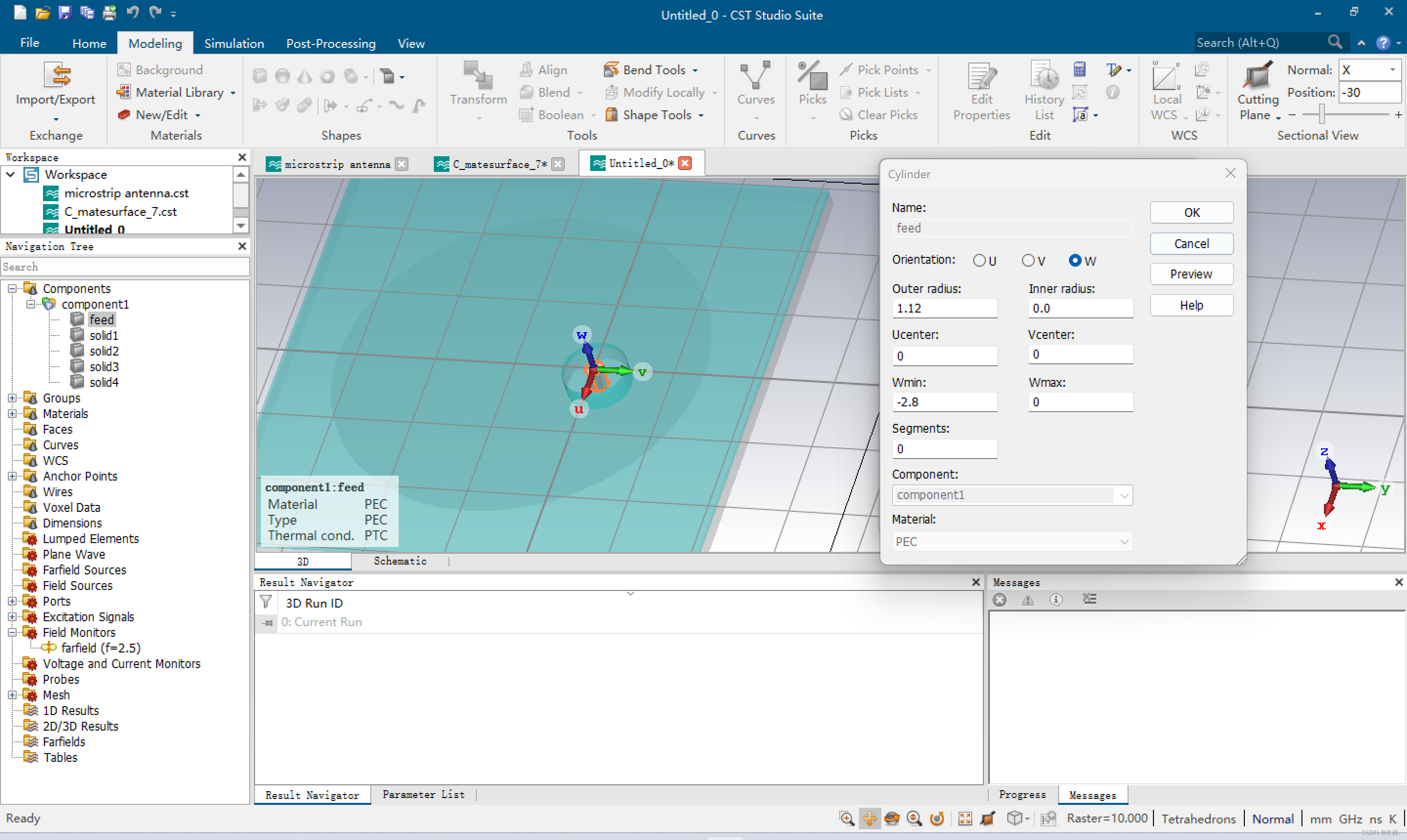The height and width of the screenshot is (840, 1407).
Task: Select the V orientation radio button
Action: coord(1028,260)
